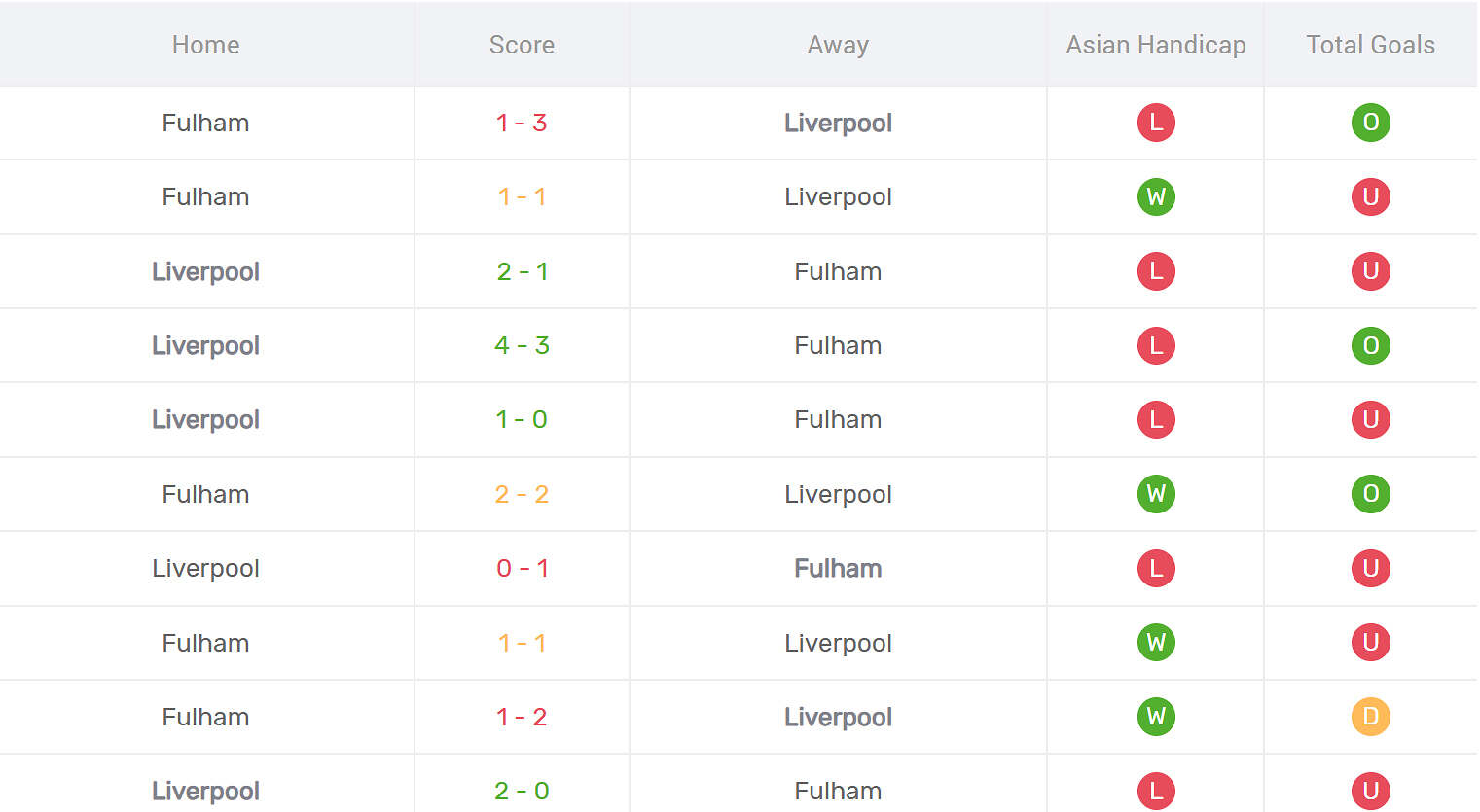Open the 4 - 3 match score
This screenshot has height=812, width=1480.
coord(522,345)
